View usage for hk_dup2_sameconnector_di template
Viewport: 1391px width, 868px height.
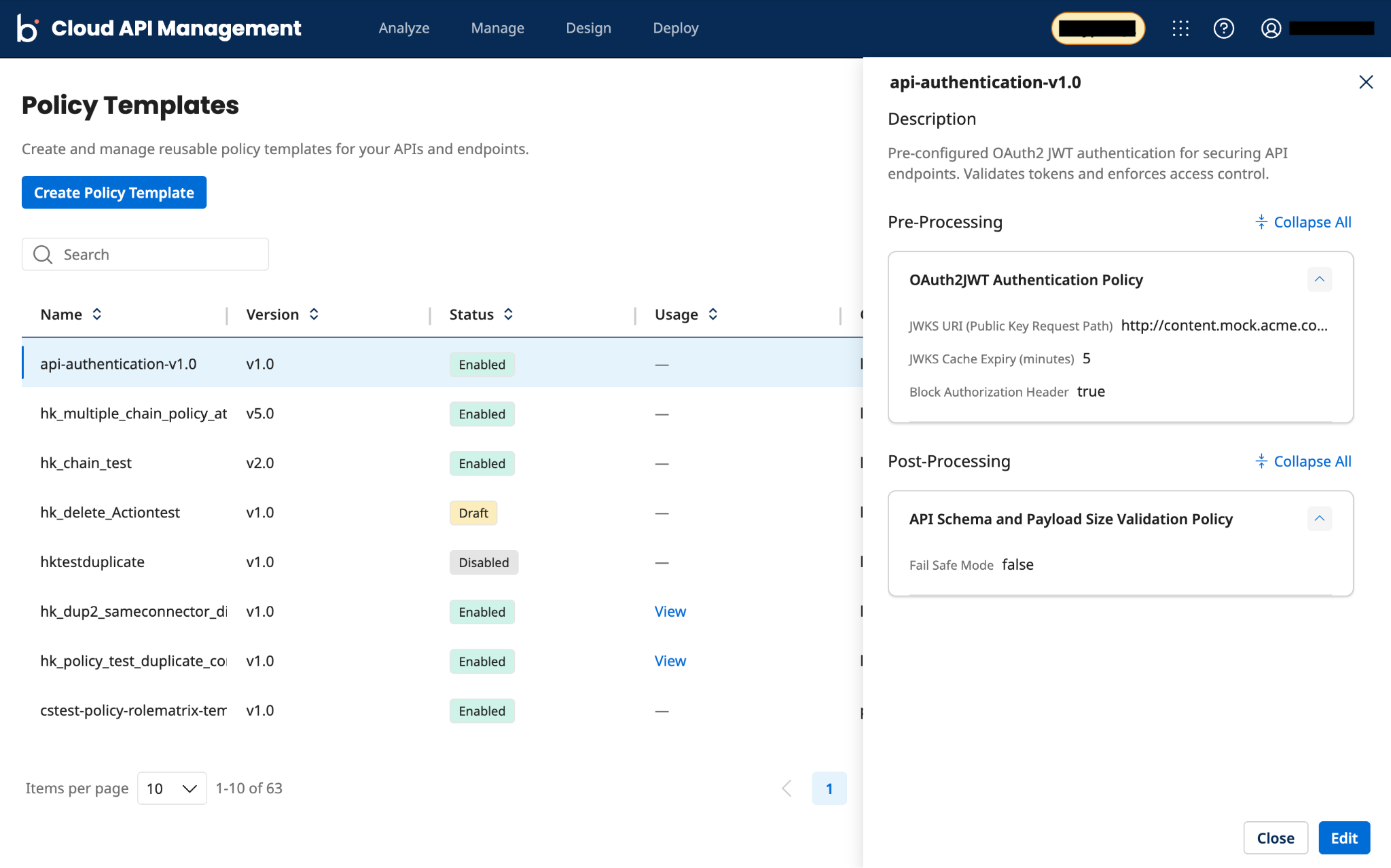click(670, 611)
